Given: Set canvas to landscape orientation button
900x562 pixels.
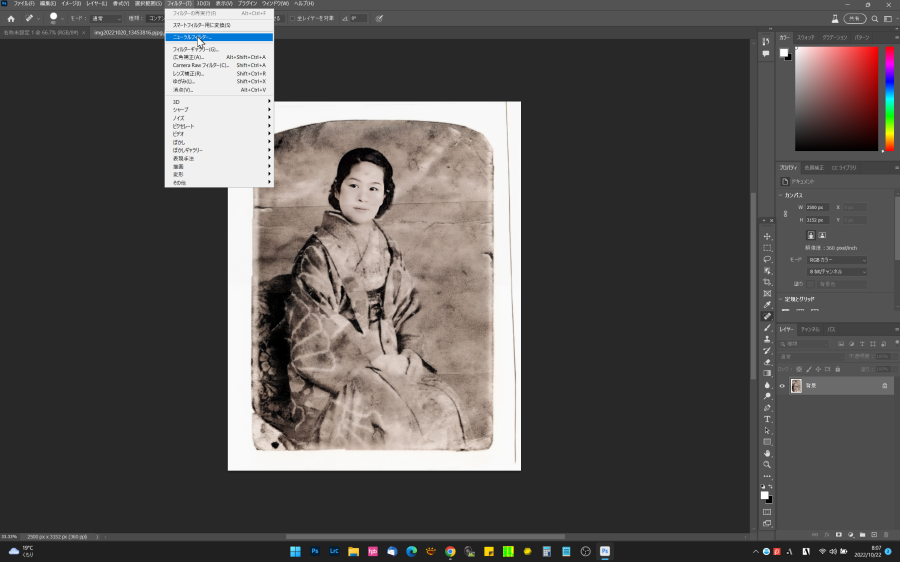Looking at the screenshot, I should pos(822,235).
